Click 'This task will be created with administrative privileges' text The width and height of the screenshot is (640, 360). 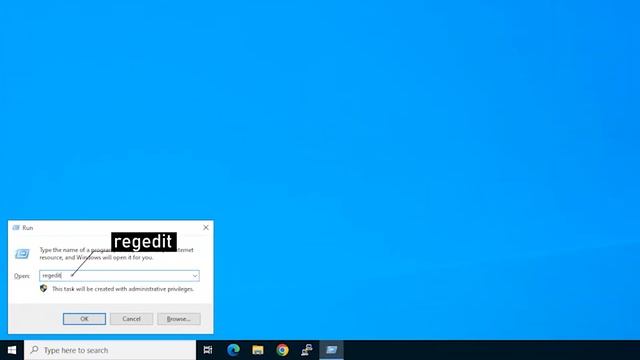coord(123,289)
